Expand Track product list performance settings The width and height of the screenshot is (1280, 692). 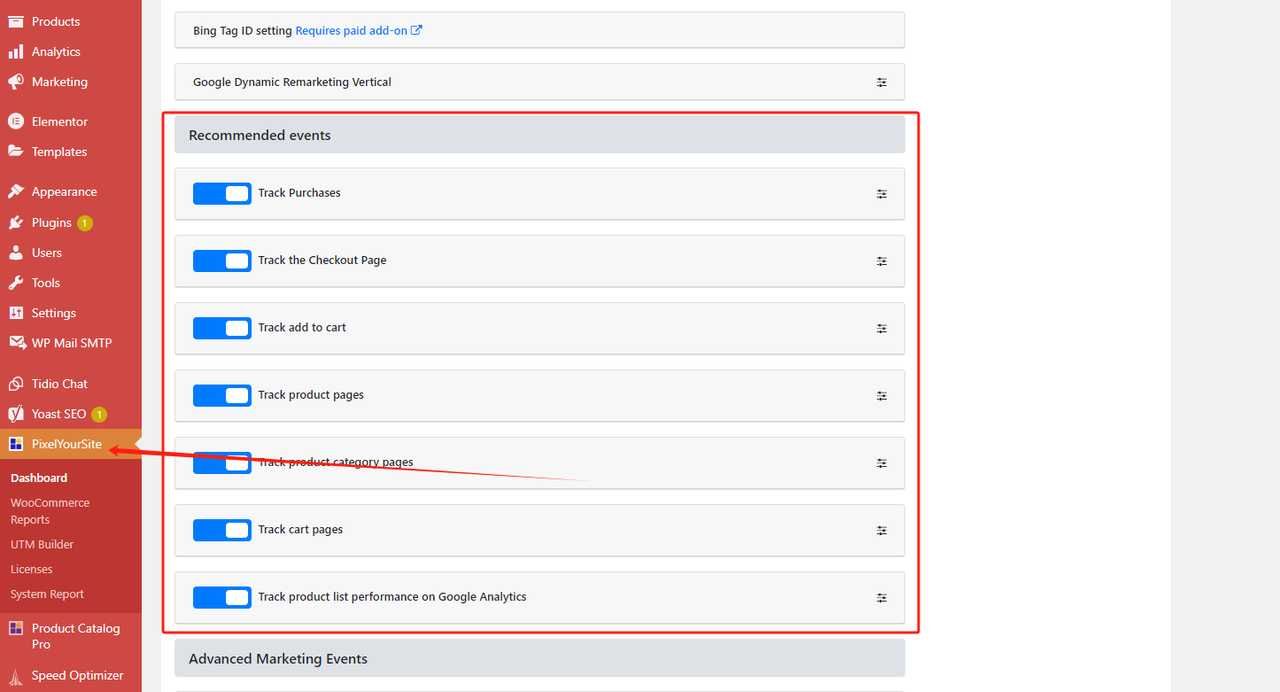(882, 598)
